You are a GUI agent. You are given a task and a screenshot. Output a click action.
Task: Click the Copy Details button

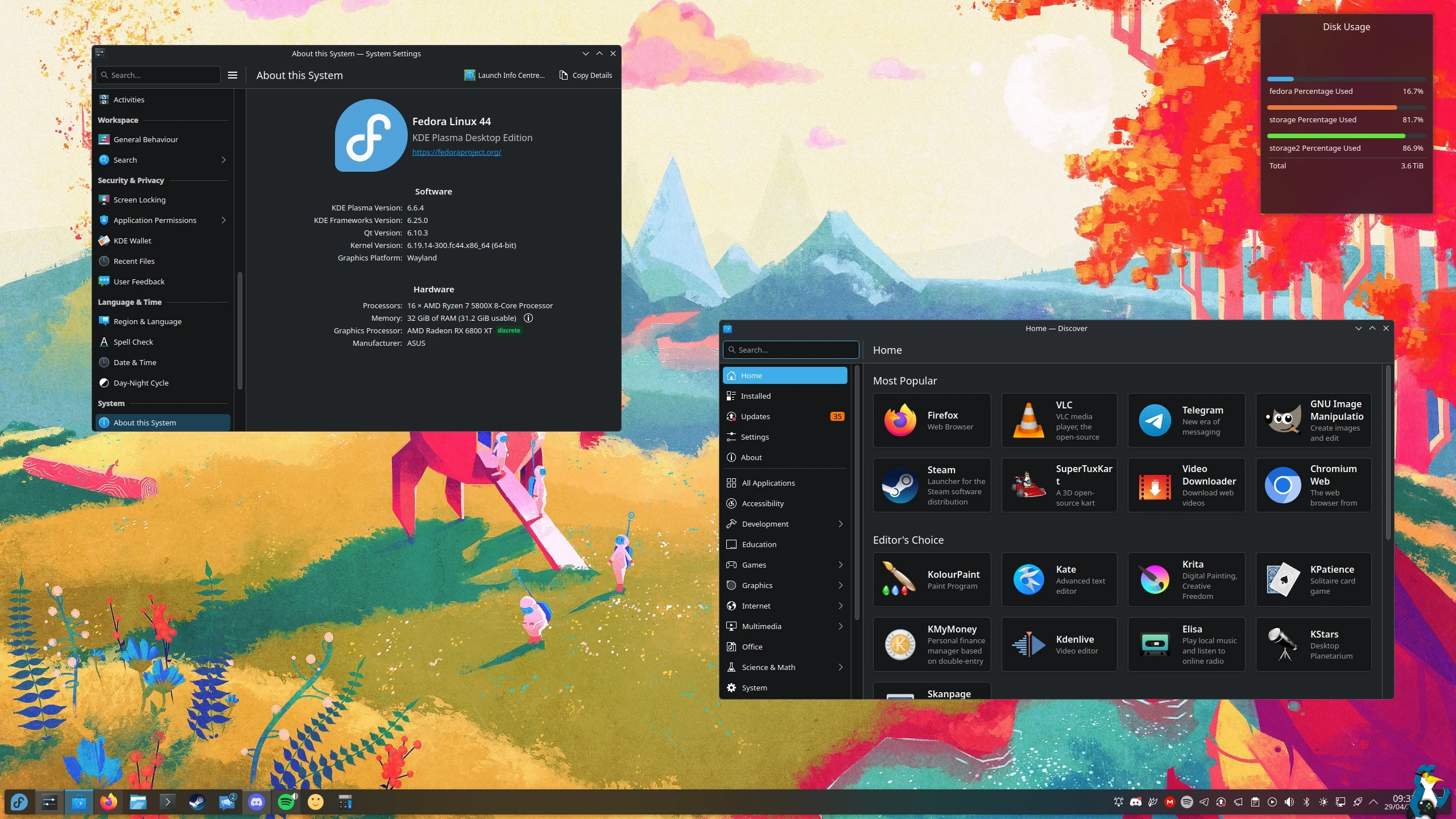point(586,75)
